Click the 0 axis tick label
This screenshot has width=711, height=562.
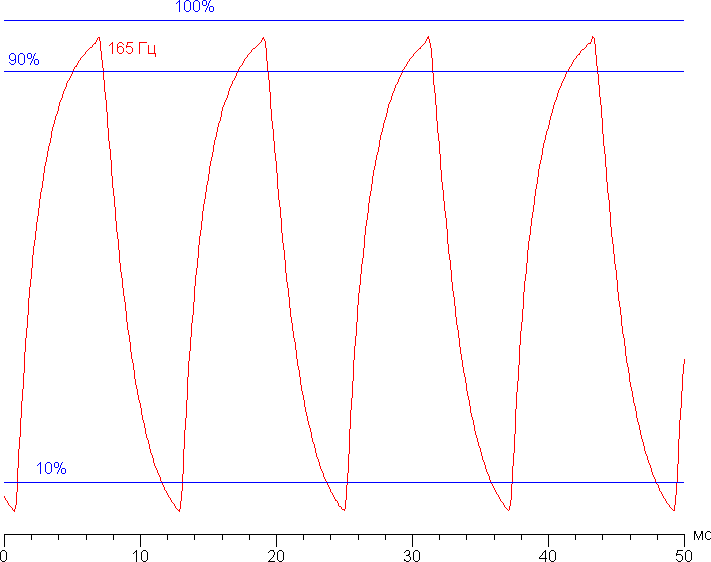[4, 556]
